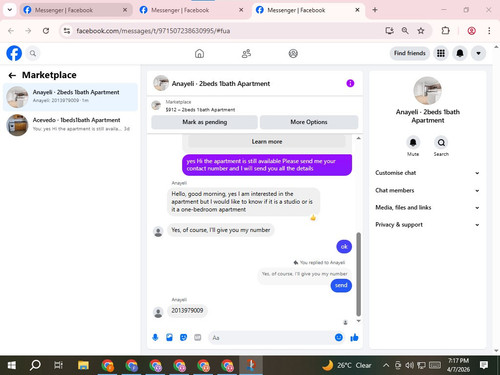Click the Find friends button
Viewport: 500px width, 375px height.
(410, 53)
